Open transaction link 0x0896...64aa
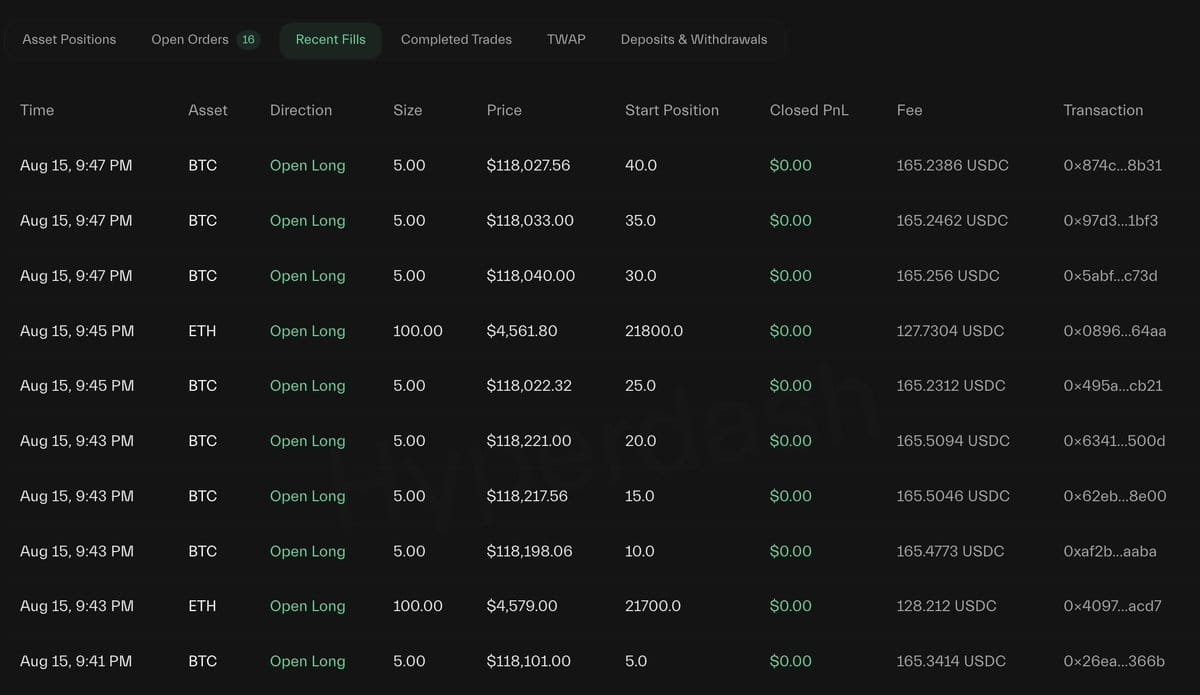This screenshot has width=1200, height=695. click(1115, 331)
